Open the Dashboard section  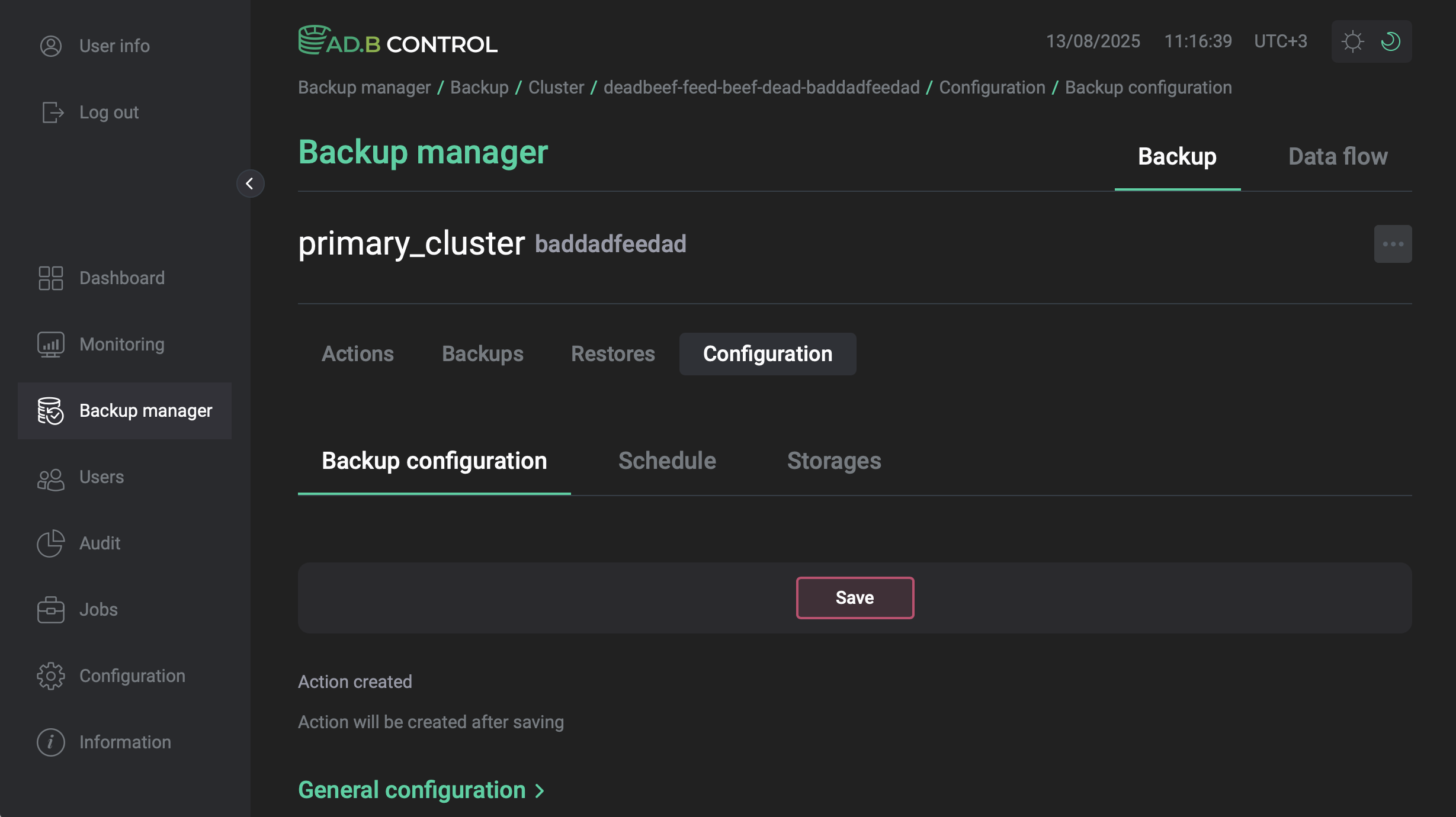pos(122,278)
